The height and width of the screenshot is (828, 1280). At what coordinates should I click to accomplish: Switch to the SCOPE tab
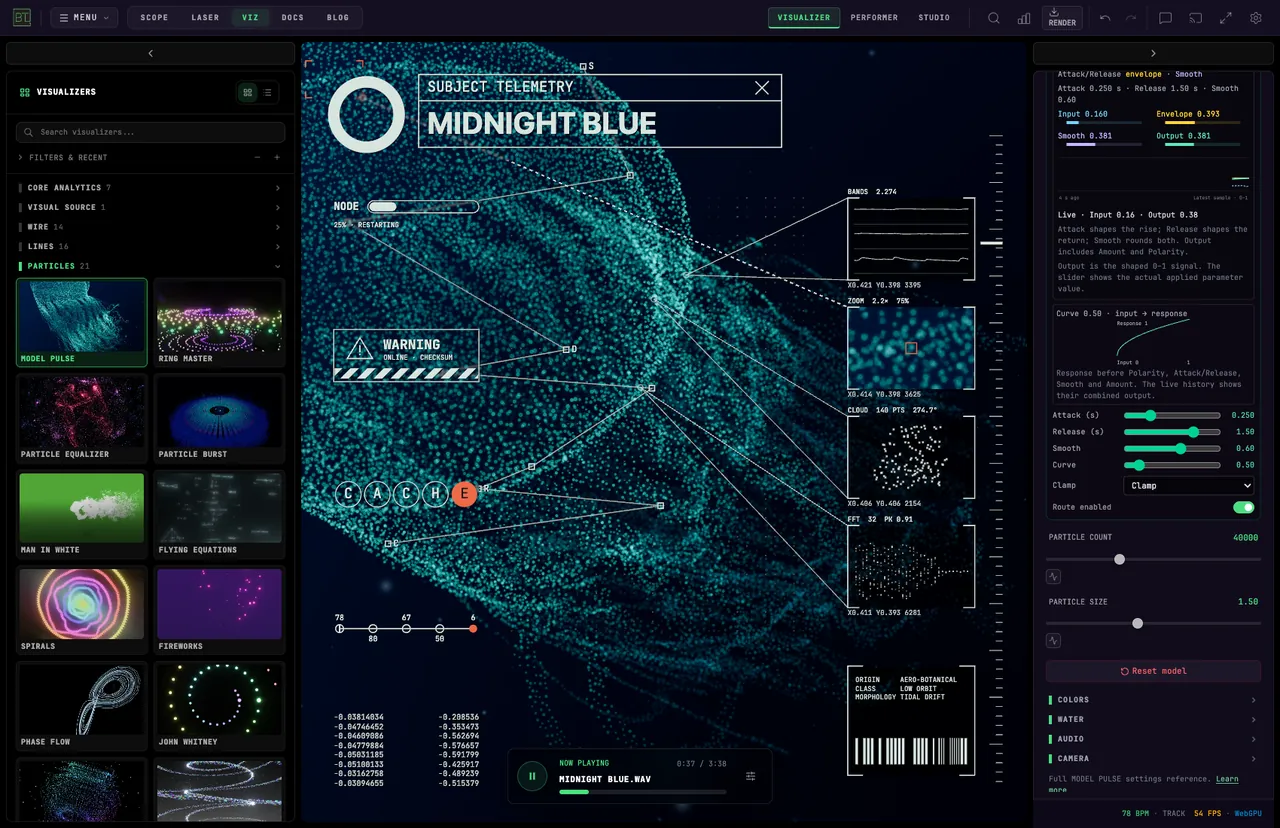click(154, 17)
